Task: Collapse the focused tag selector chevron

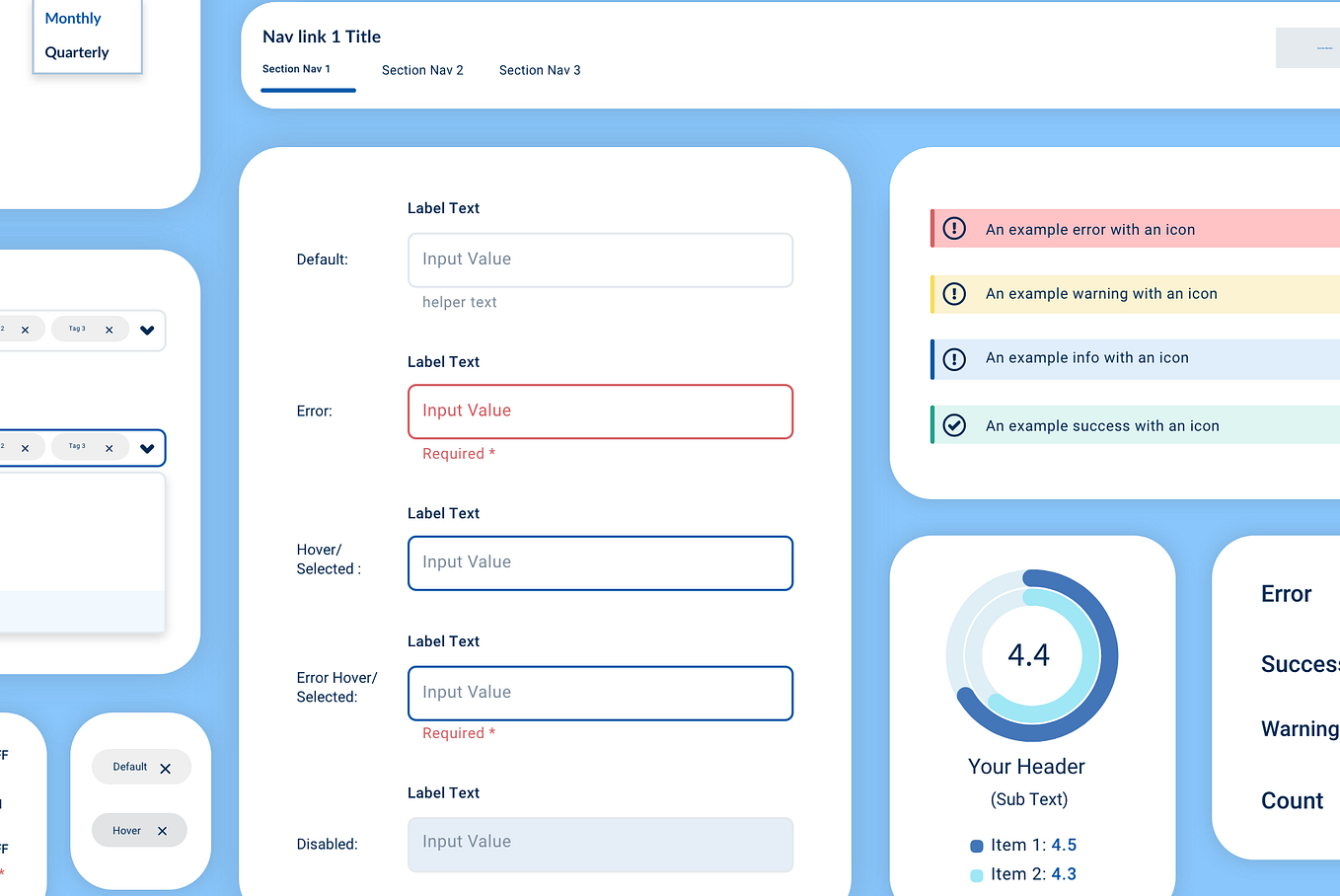Action: click(147, 447)
